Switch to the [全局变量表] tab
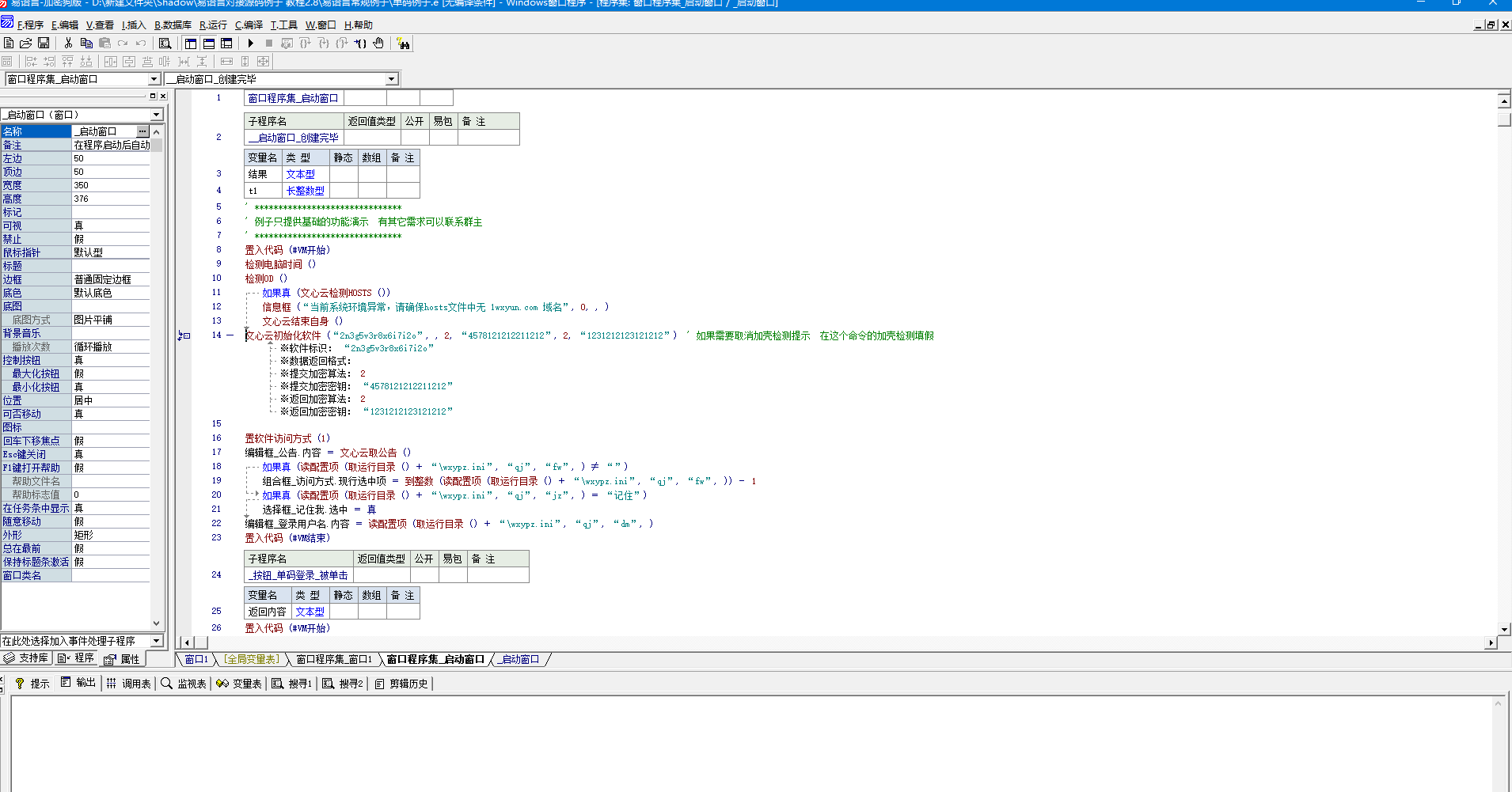The width and height of the screenshot is (1512, 792). click(x=251, y=659)
